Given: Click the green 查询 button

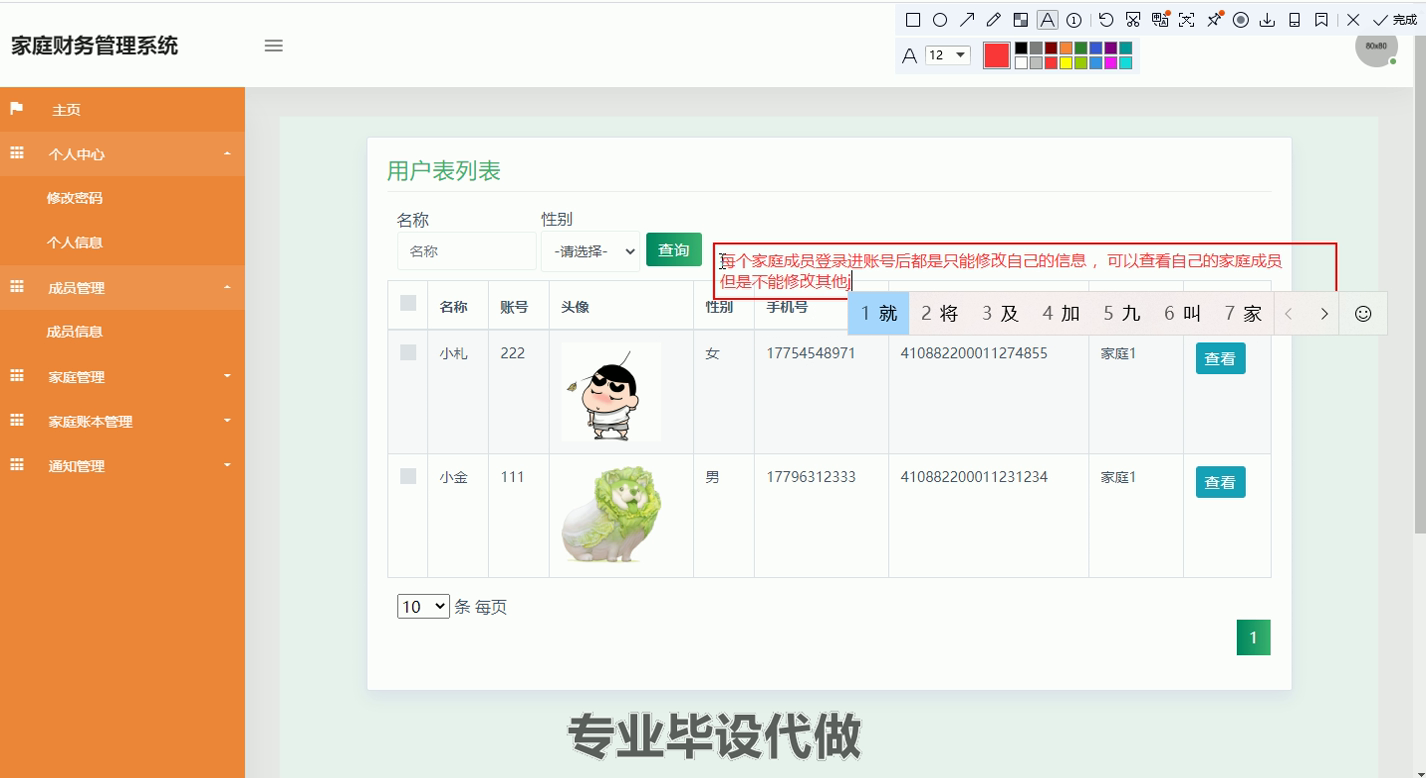Looking at the screenshot, I should [x=674, y=250].
